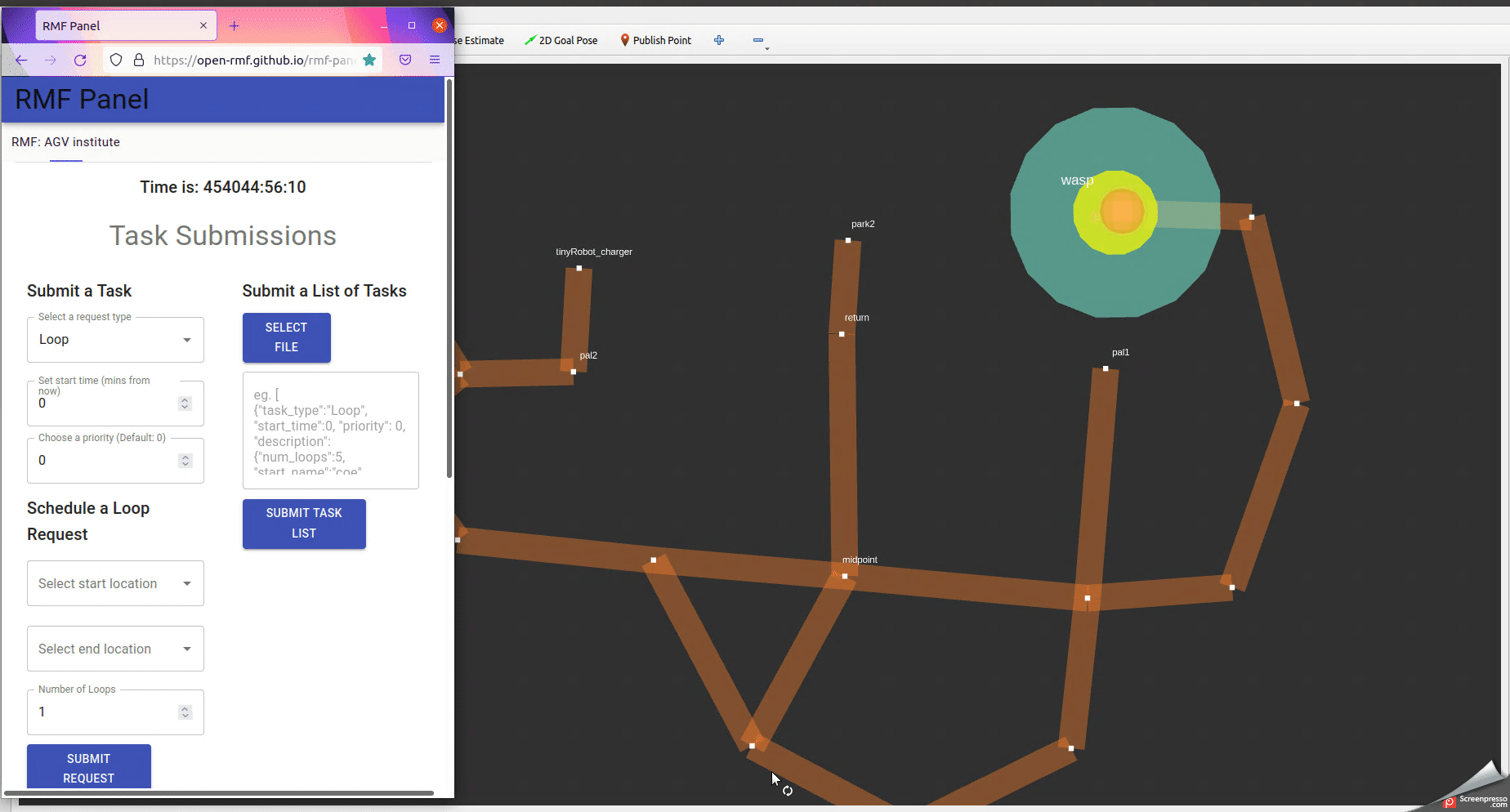Click the midpoint waypoint node
Image resolution: width=1510 pixels, height=812 pixels.
tap(845, 576)
